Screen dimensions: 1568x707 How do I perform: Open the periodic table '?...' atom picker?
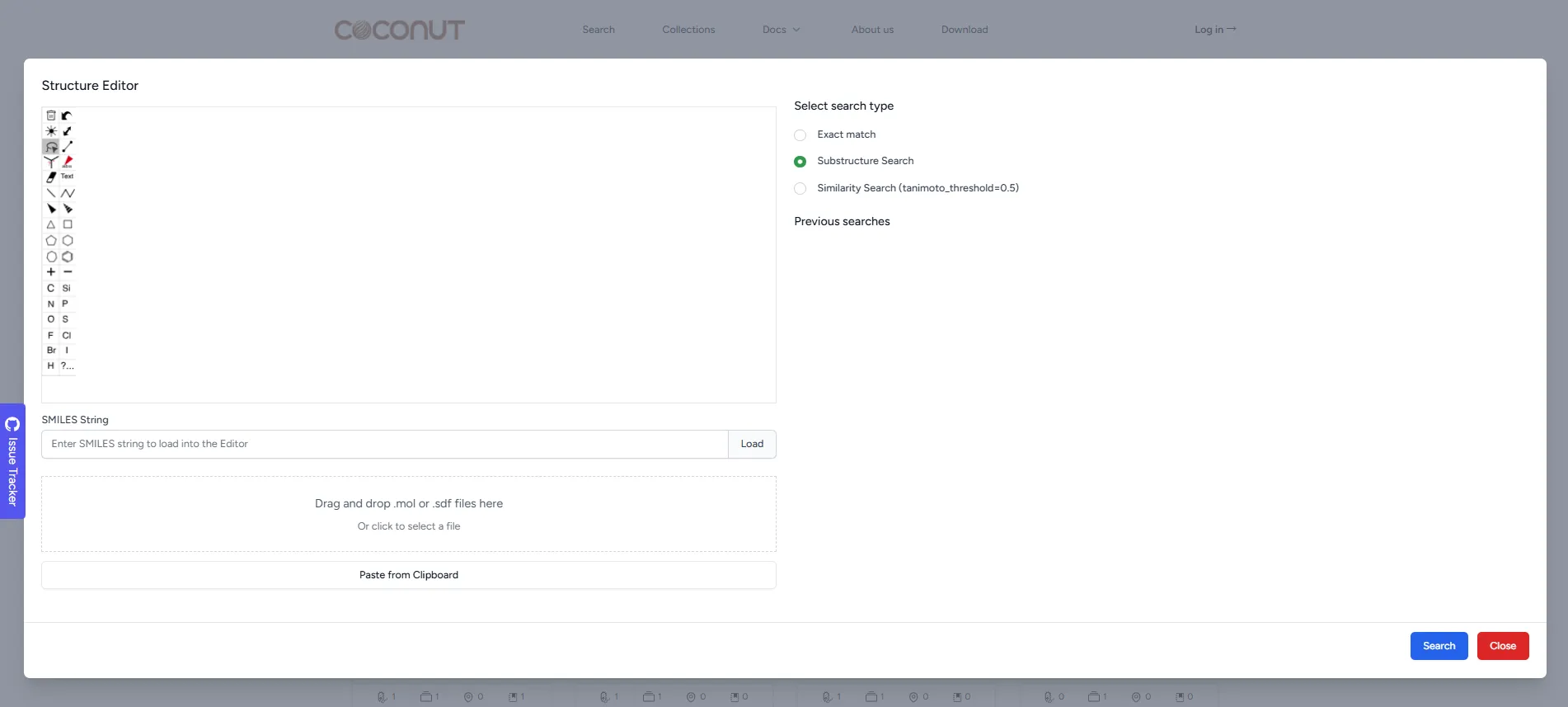tap(68, 365)
